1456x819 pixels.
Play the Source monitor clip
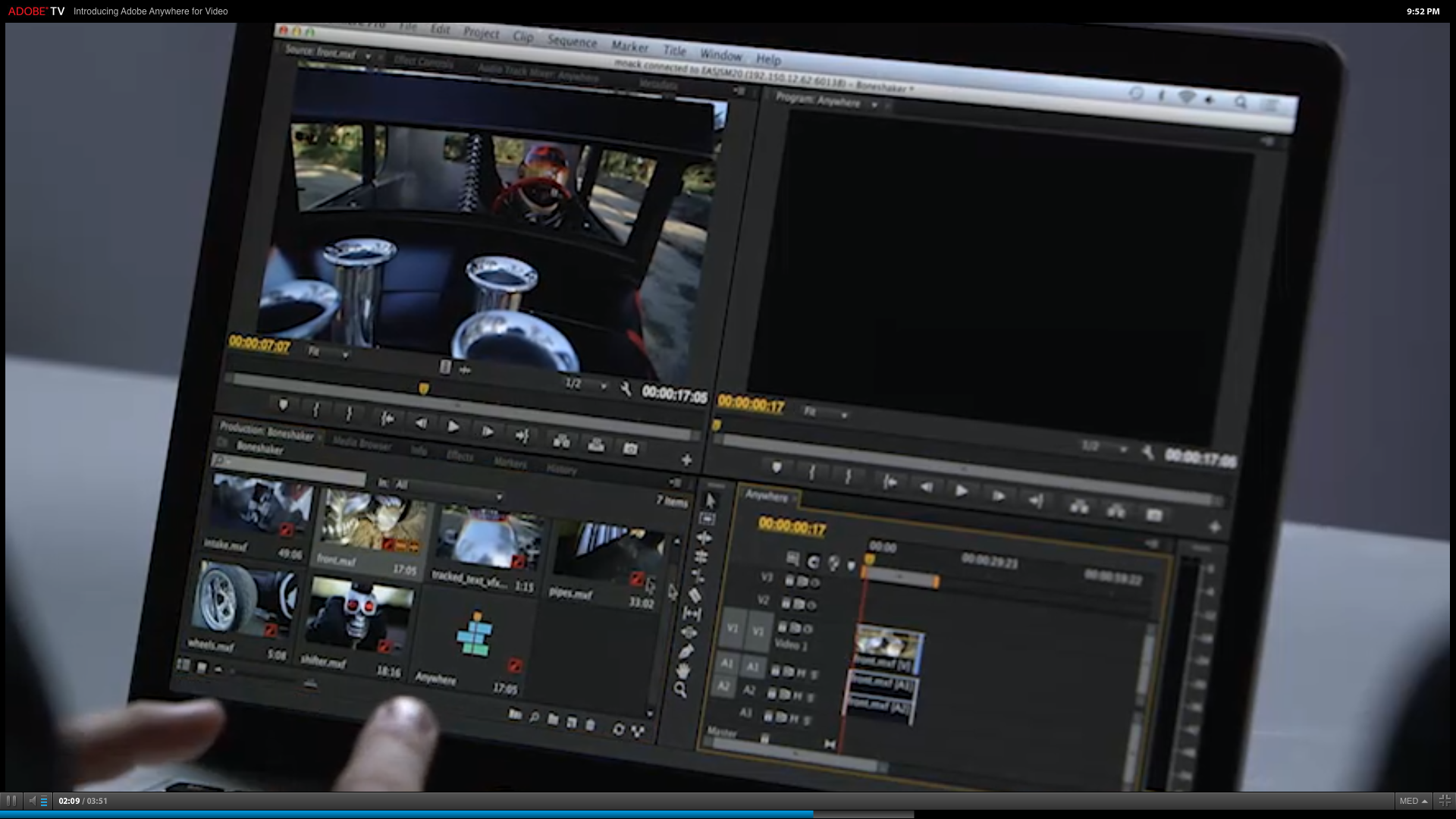click(453, 427)
